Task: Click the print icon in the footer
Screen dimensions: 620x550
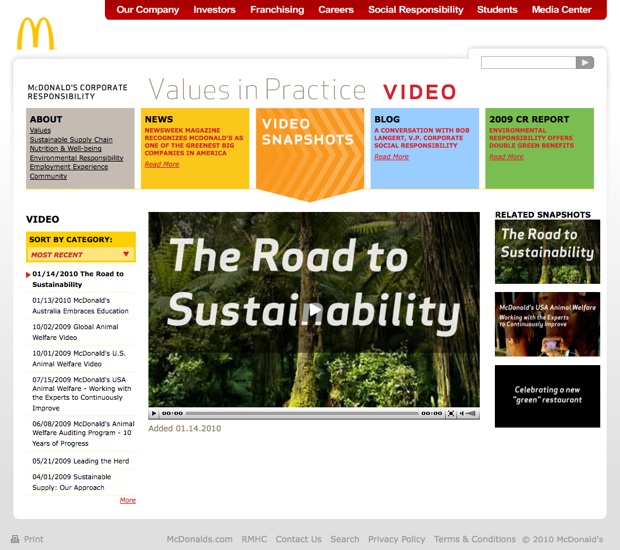Action: [x=15, y=539]
